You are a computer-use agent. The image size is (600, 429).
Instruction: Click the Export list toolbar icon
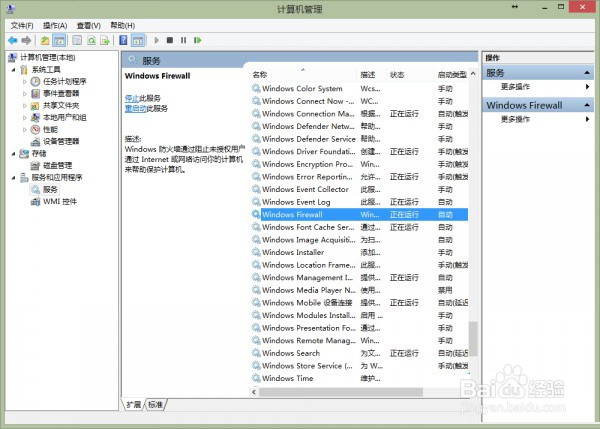(x=105, y=40)
